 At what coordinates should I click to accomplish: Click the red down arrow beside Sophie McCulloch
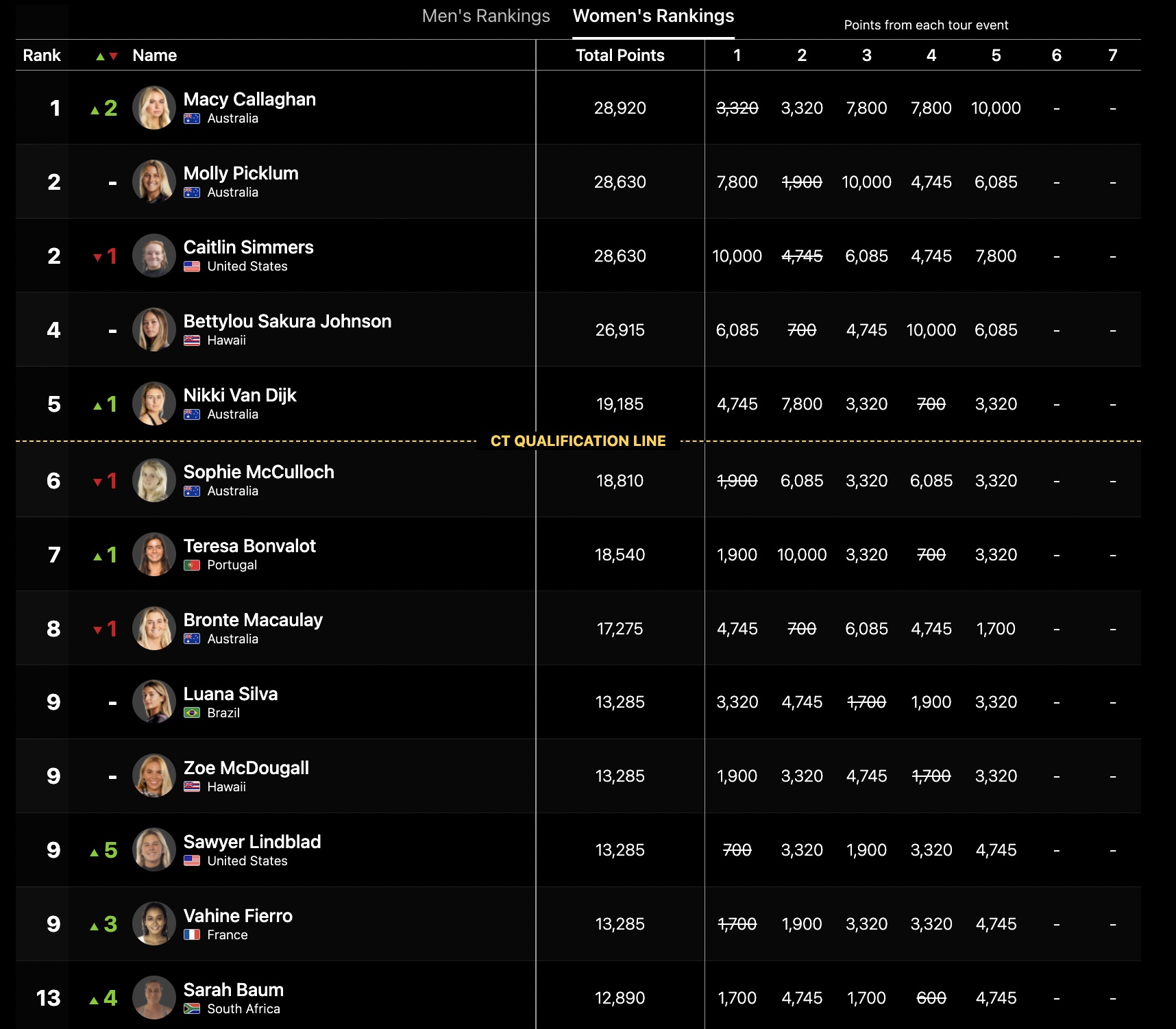pos(97,482)
